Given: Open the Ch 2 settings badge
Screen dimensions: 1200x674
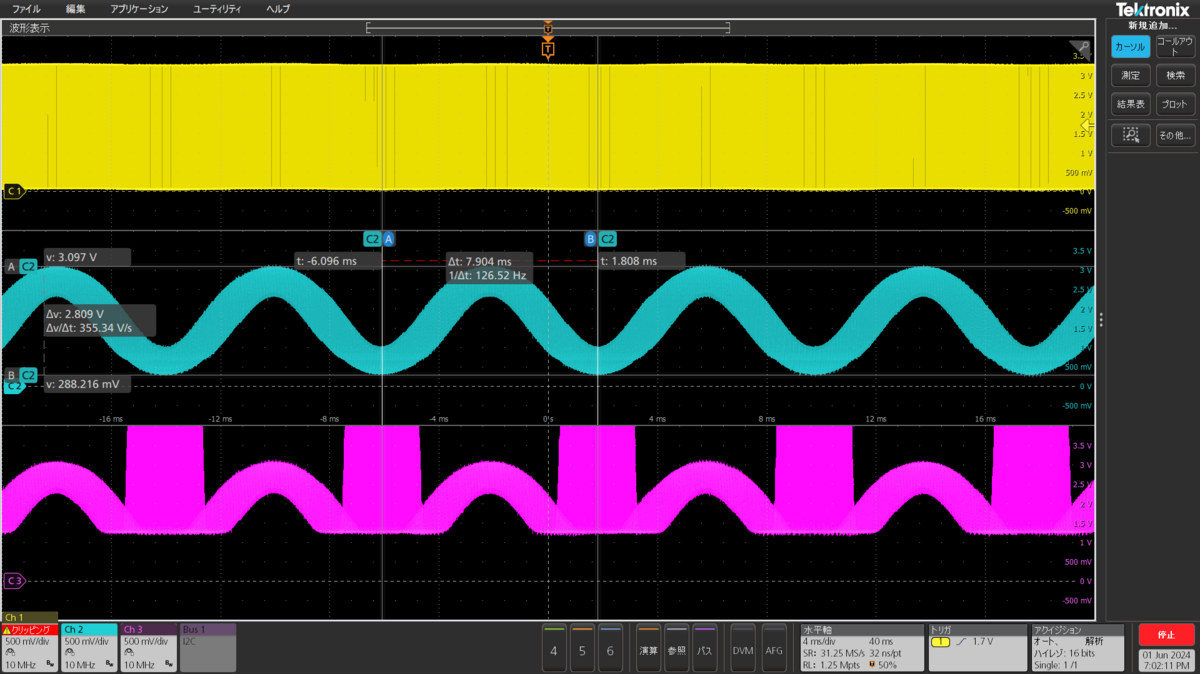Looking at the screenshot, I should (88, 648).
